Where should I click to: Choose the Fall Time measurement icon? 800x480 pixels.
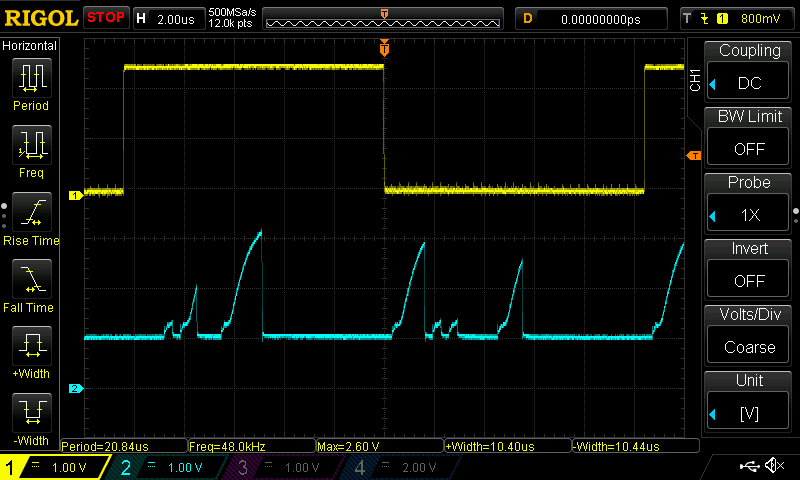[31, 280]
